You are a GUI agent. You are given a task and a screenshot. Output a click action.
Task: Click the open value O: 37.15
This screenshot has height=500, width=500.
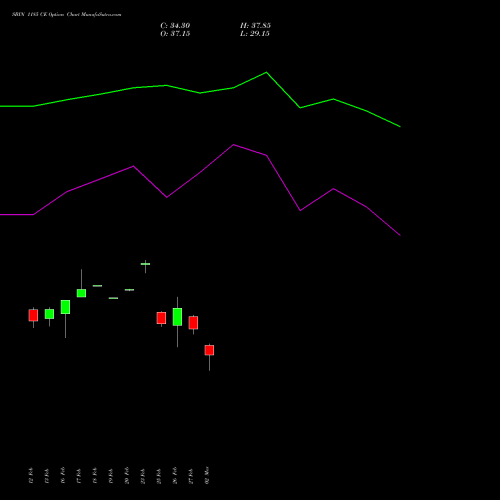tap(175, 34)
